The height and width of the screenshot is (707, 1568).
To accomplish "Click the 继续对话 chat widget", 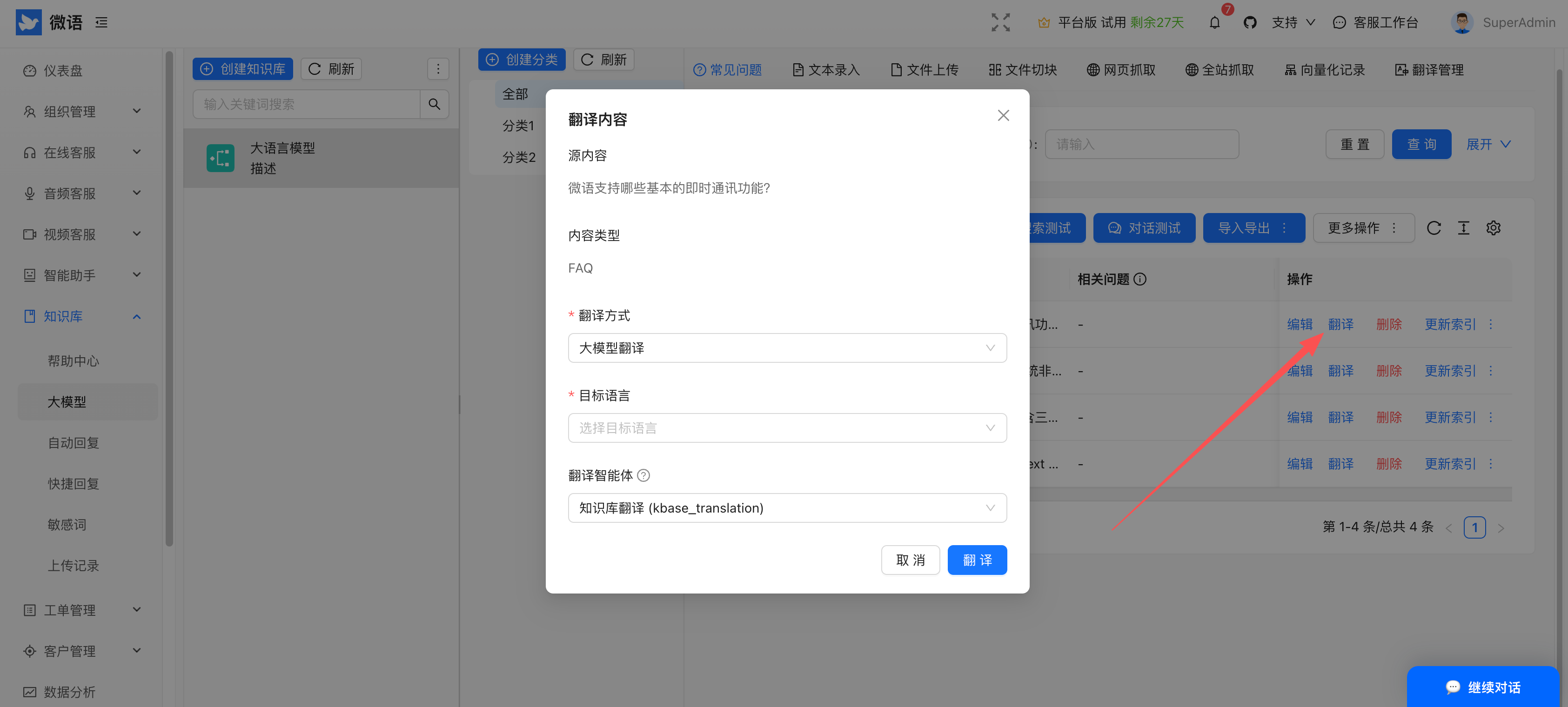I will click(x=1483, y=687).
